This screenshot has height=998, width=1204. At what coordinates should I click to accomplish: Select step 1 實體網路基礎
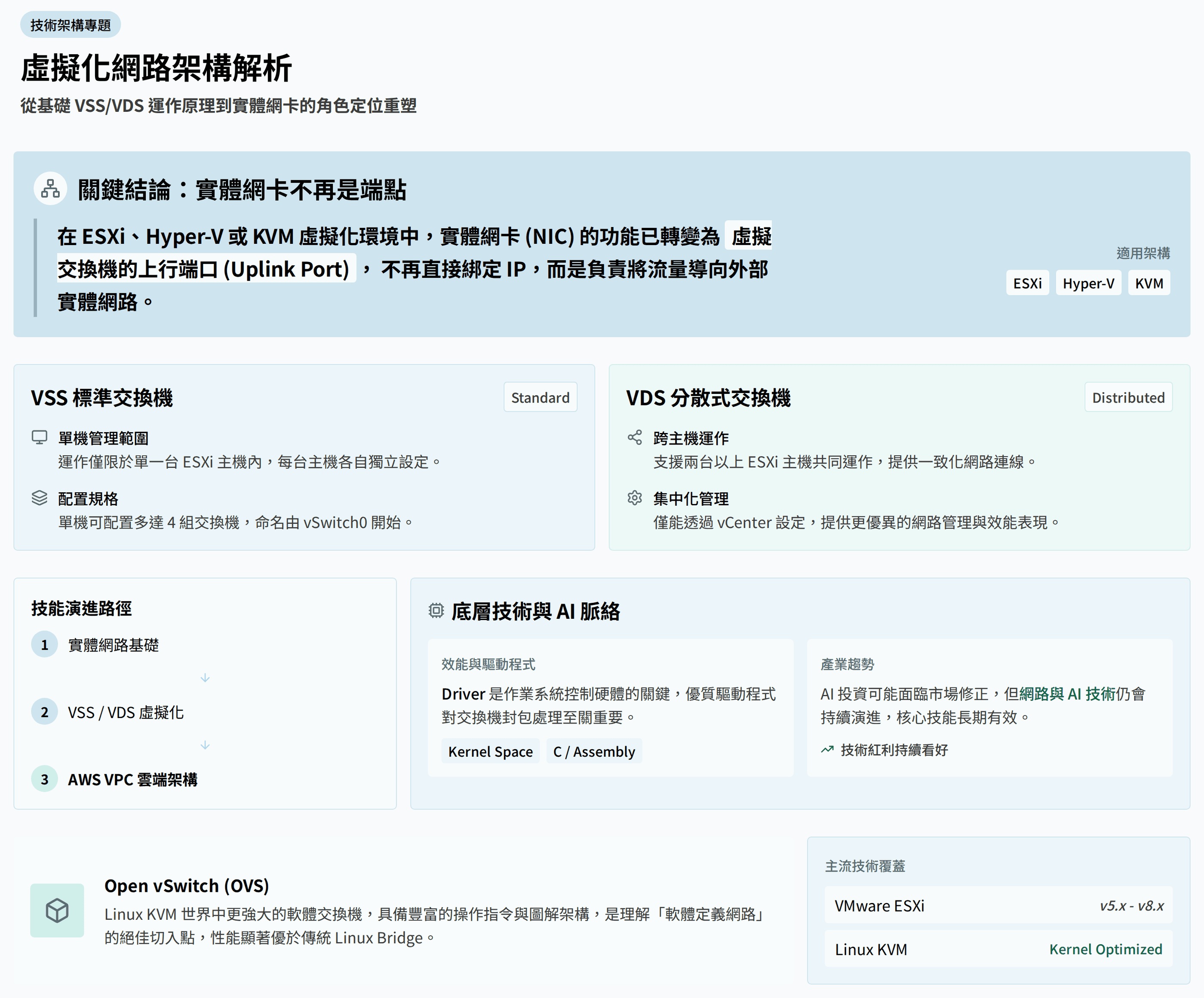pos(113,645)
